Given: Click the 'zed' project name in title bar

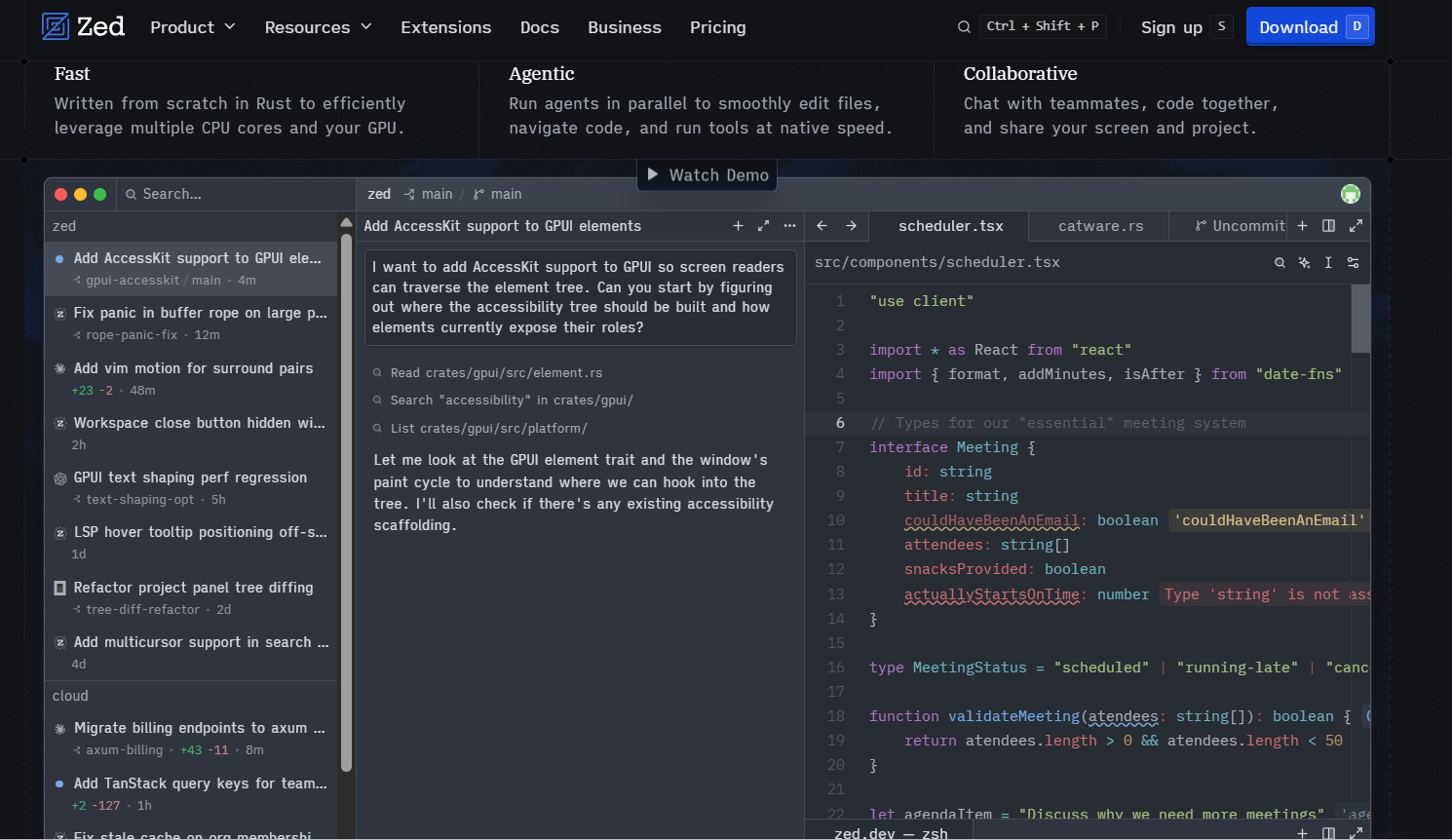Looking at the screenshot, I should point(379,194).
